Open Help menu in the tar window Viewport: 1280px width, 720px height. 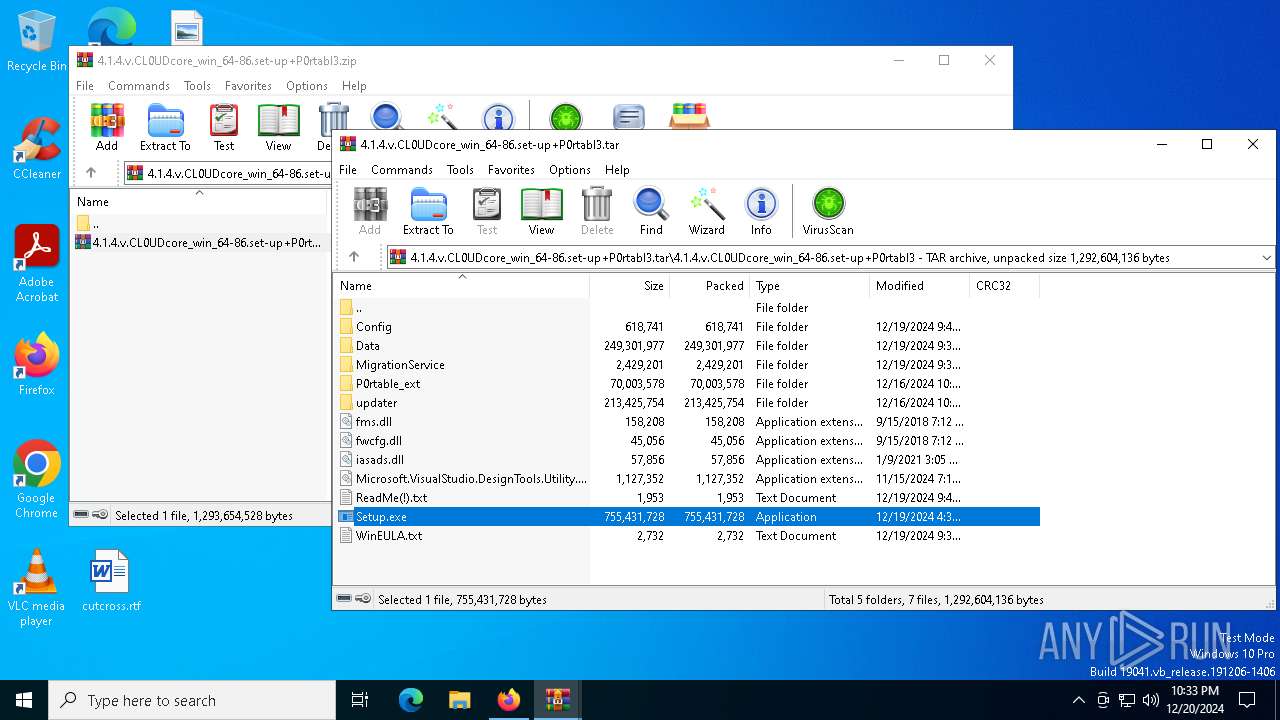pyautogui.click(x=617, y=170)
